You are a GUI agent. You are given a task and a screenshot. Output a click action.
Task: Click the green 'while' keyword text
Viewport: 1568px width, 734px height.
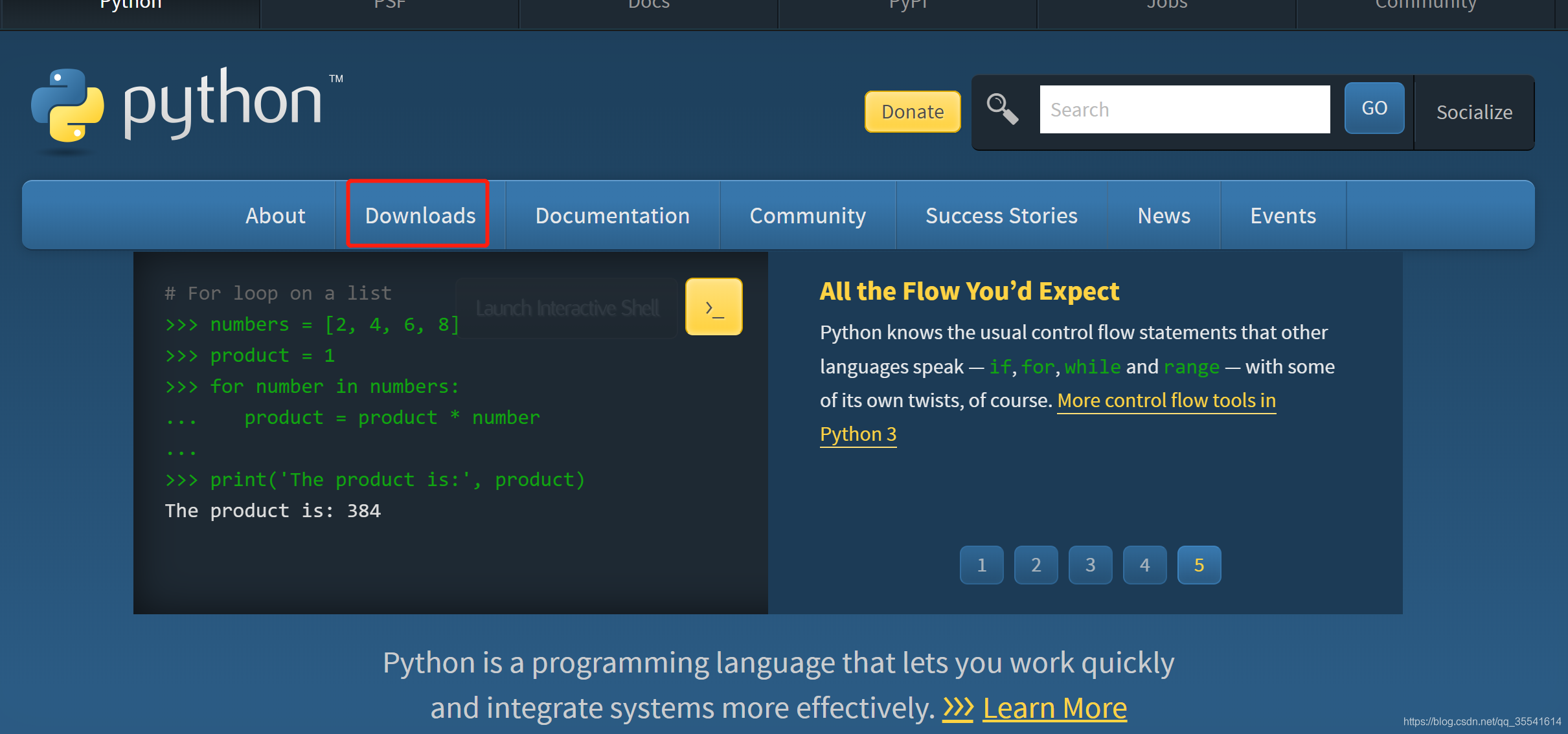1093,367
